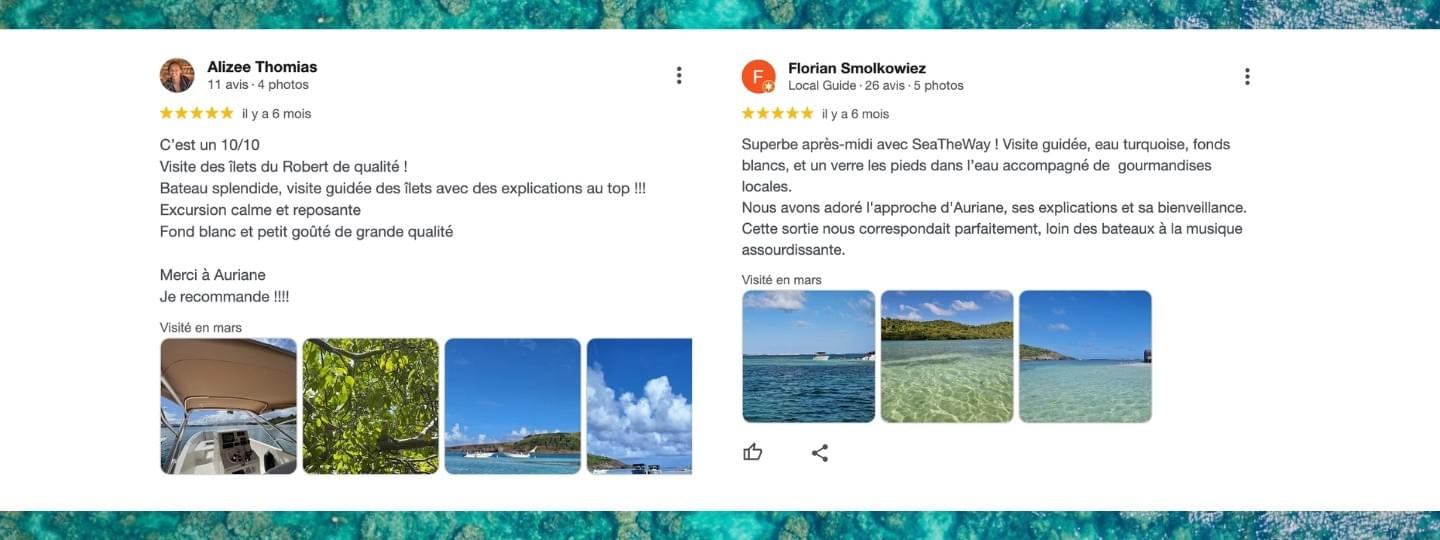Open photo of island with two boats
Image resolution: width=1440 pixels, height=540 pixels.
click(x=513, y=406)
